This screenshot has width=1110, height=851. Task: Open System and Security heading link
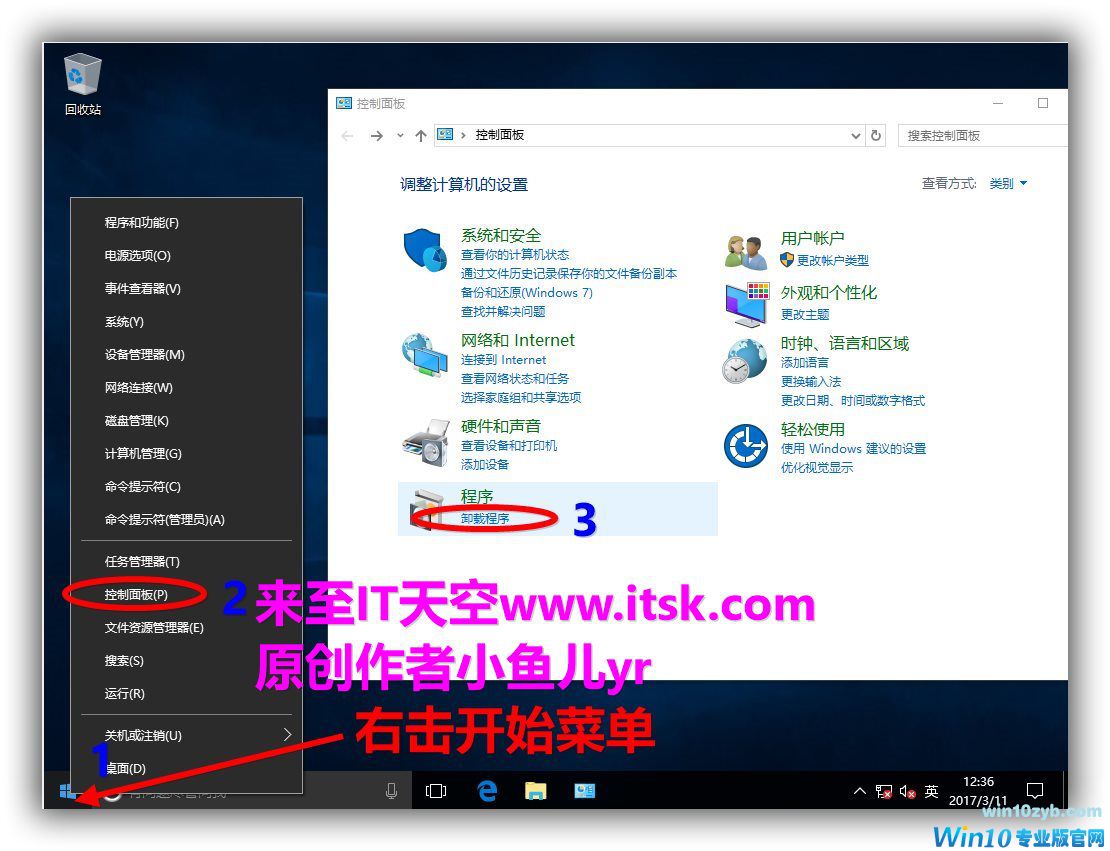(x=501, y=236)
